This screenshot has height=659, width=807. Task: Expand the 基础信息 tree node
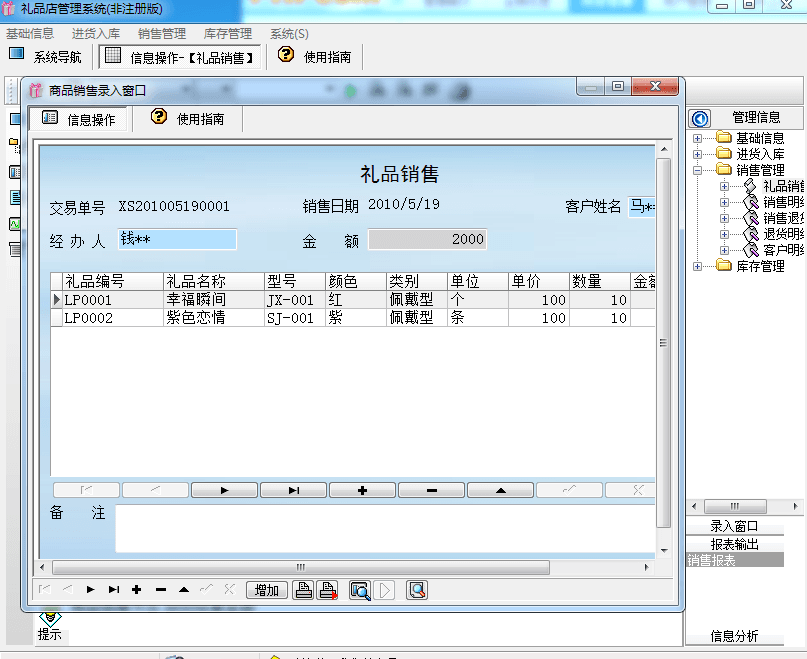tap(697, 138)
